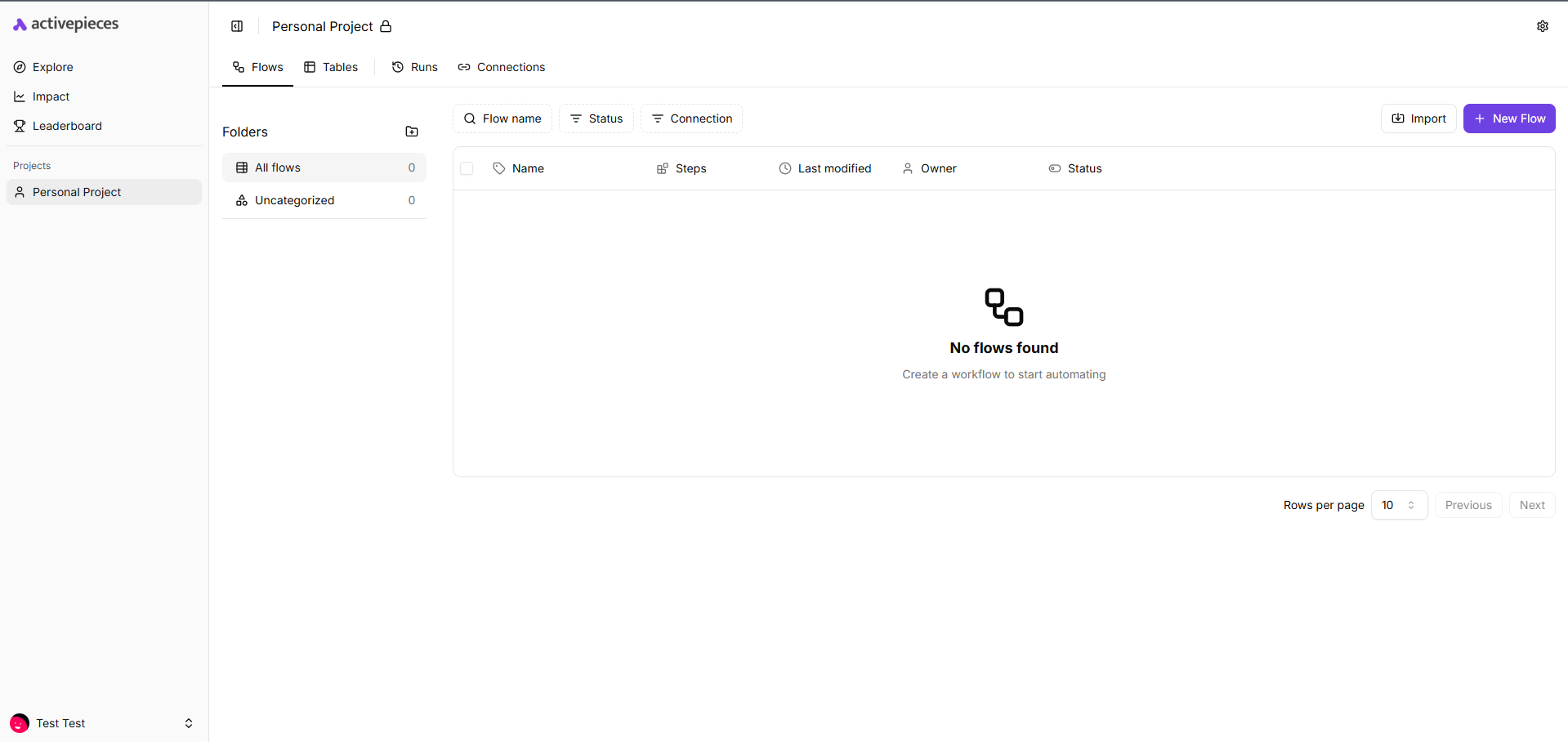
Task: Select the Personal Project entry under Projects
Action: [x=76, y=191]
